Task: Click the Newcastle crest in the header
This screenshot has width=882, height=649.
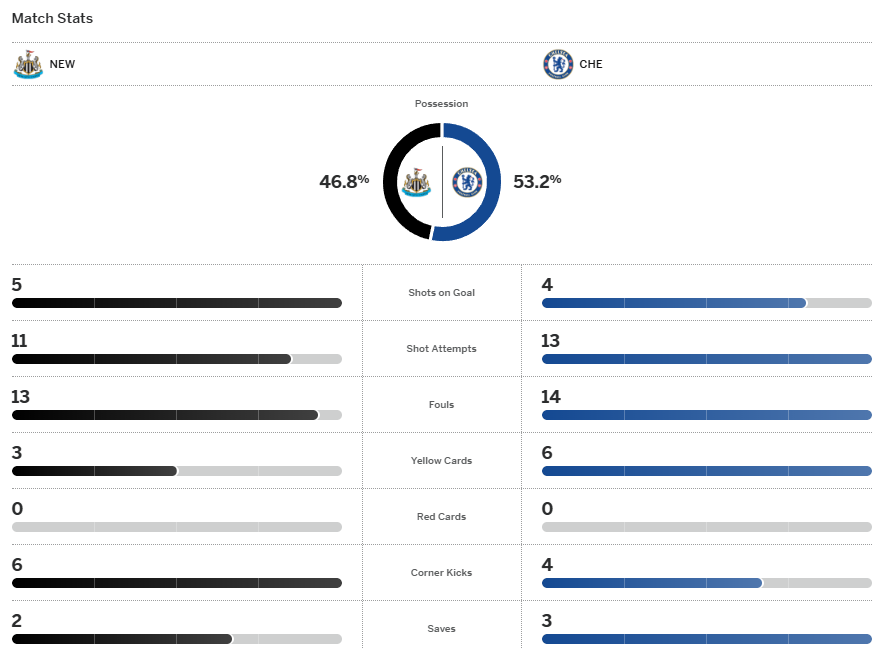Action: [x=28, y=65]
